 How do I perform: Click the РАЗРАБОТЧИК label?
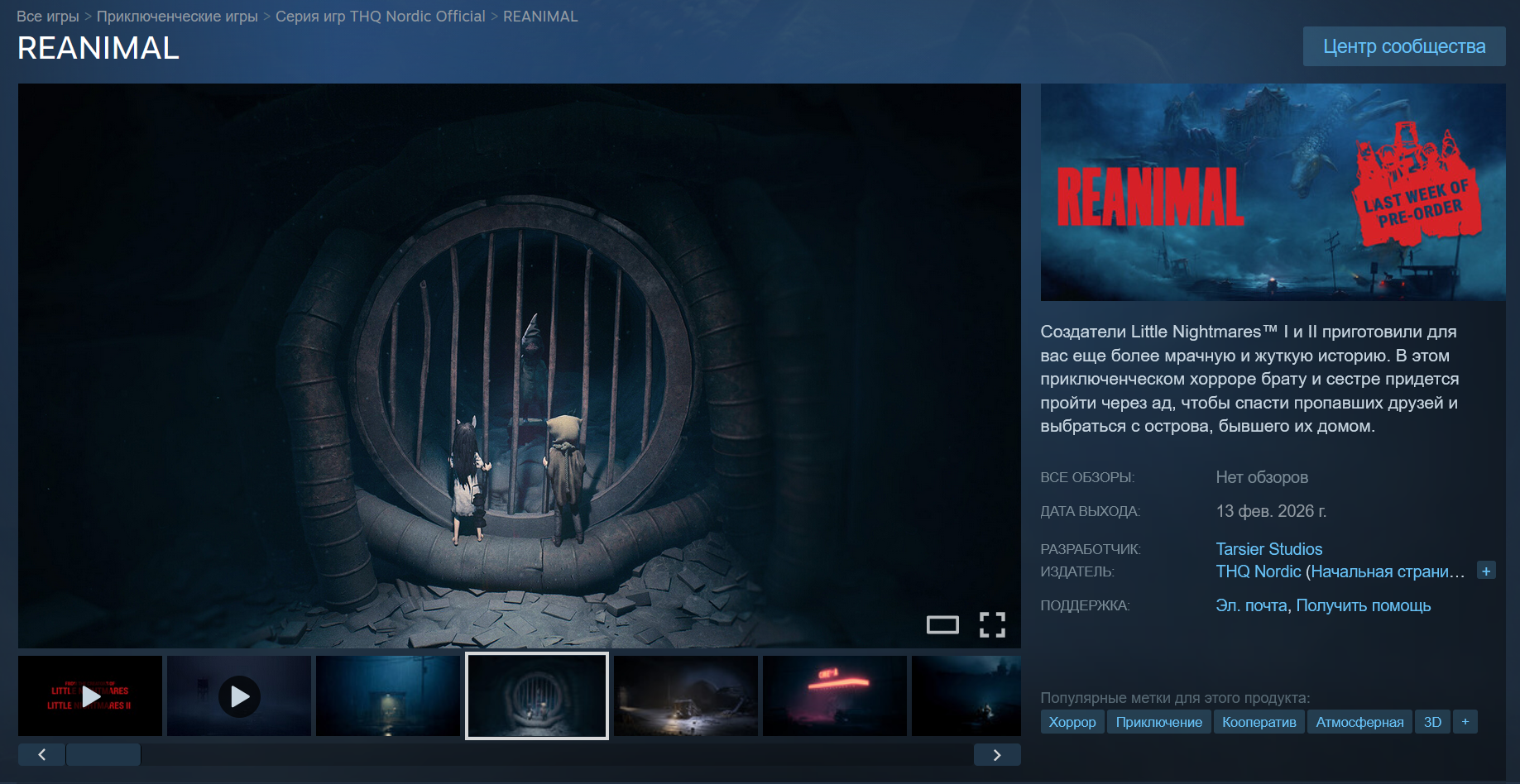[1091, 549]
